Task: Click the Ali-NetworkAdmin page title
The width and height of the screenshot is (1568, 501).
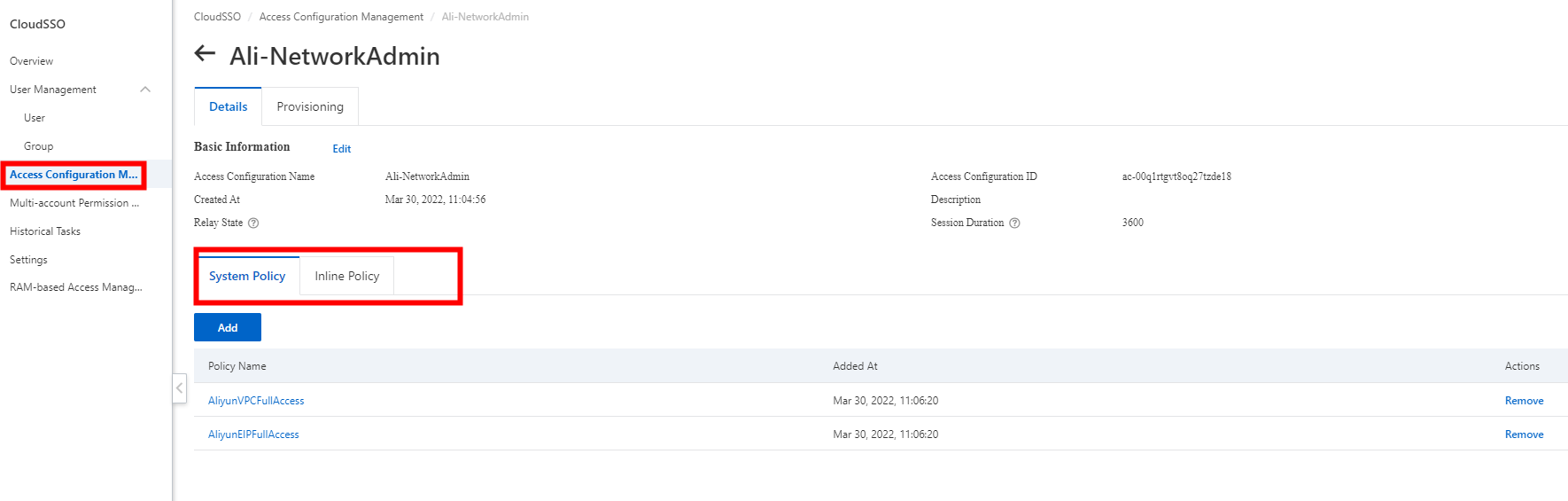Action: [335, 56]
